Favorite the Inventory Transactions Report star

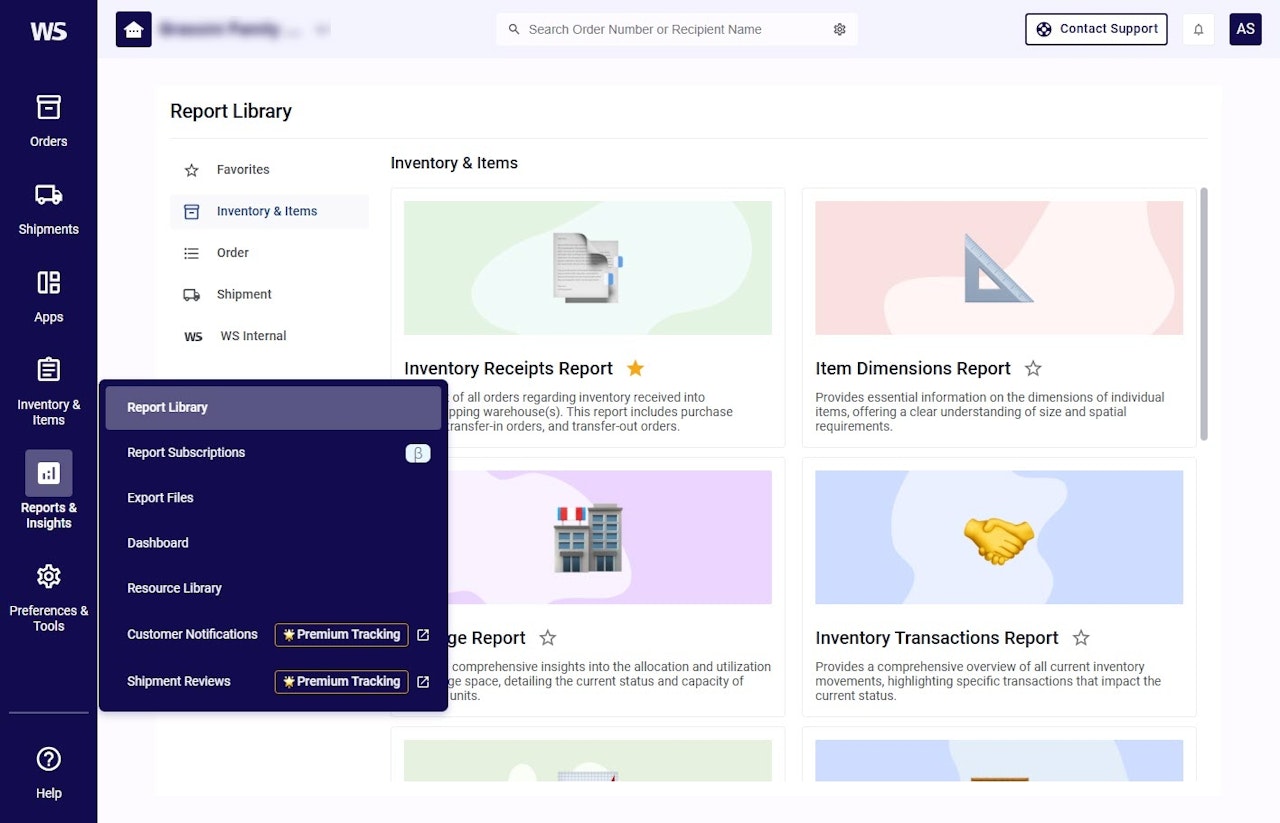pyautogui.click(x=1081, y=638)
